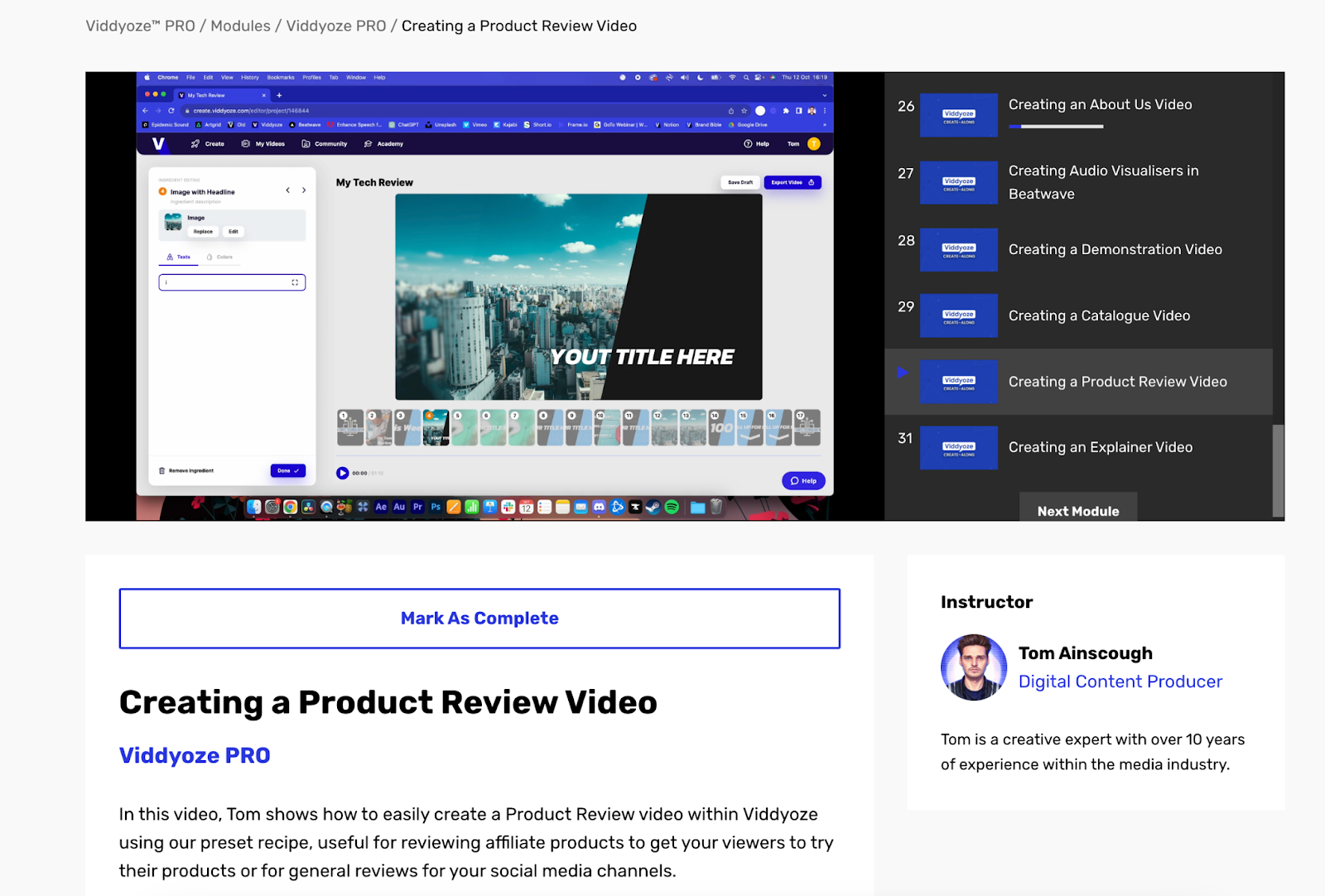Click the Chrome browser reload icon
This screenshot has height=896, width=1325.
tap(171, 111)
